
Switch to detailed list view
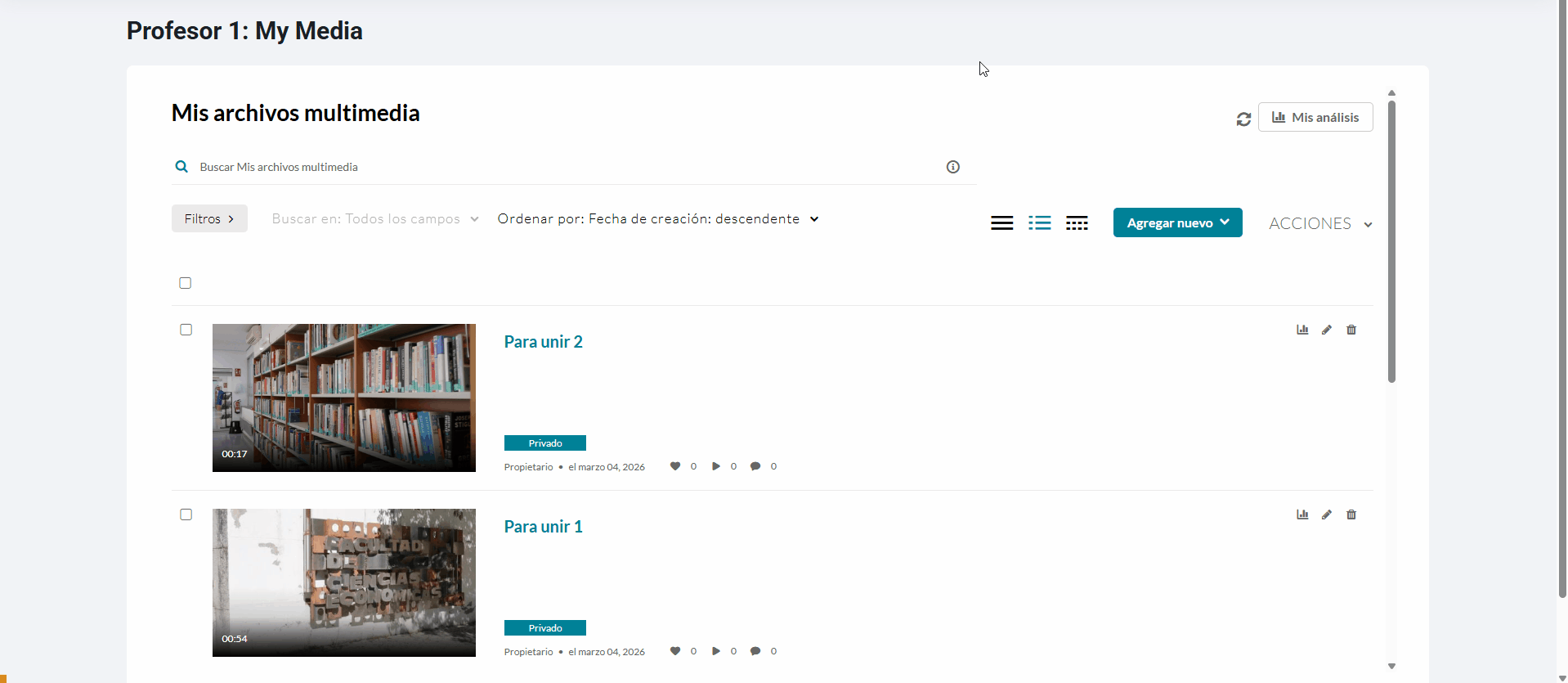coord(1039,222)
